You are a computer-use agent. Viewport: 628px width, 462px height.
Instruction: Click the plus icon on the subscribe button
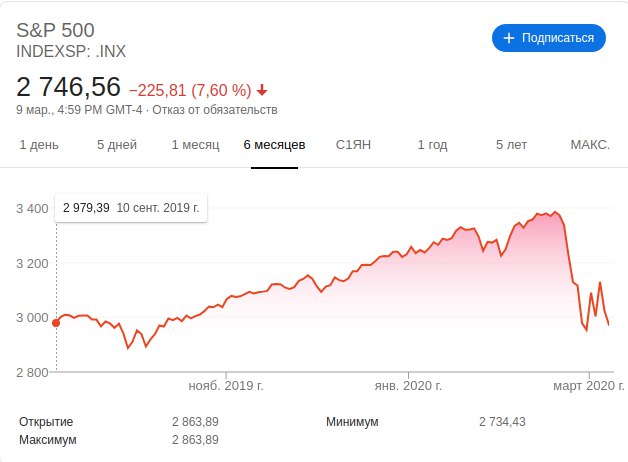508,38
